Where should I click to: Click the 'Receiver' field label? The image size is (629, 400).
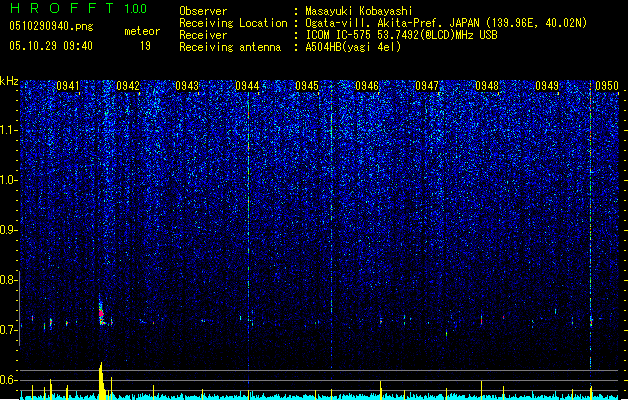point(203,35)
